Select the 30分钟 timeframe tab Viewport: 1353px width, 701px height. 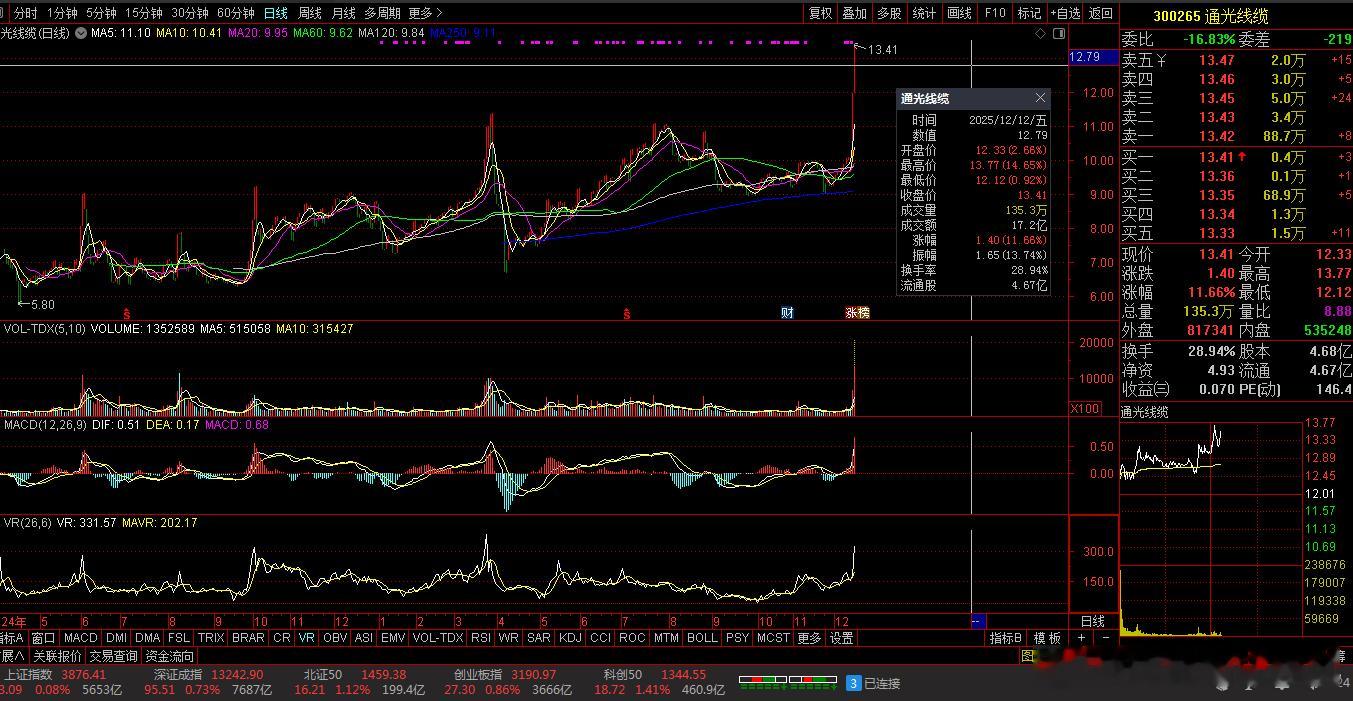click(x=190, y=13)
